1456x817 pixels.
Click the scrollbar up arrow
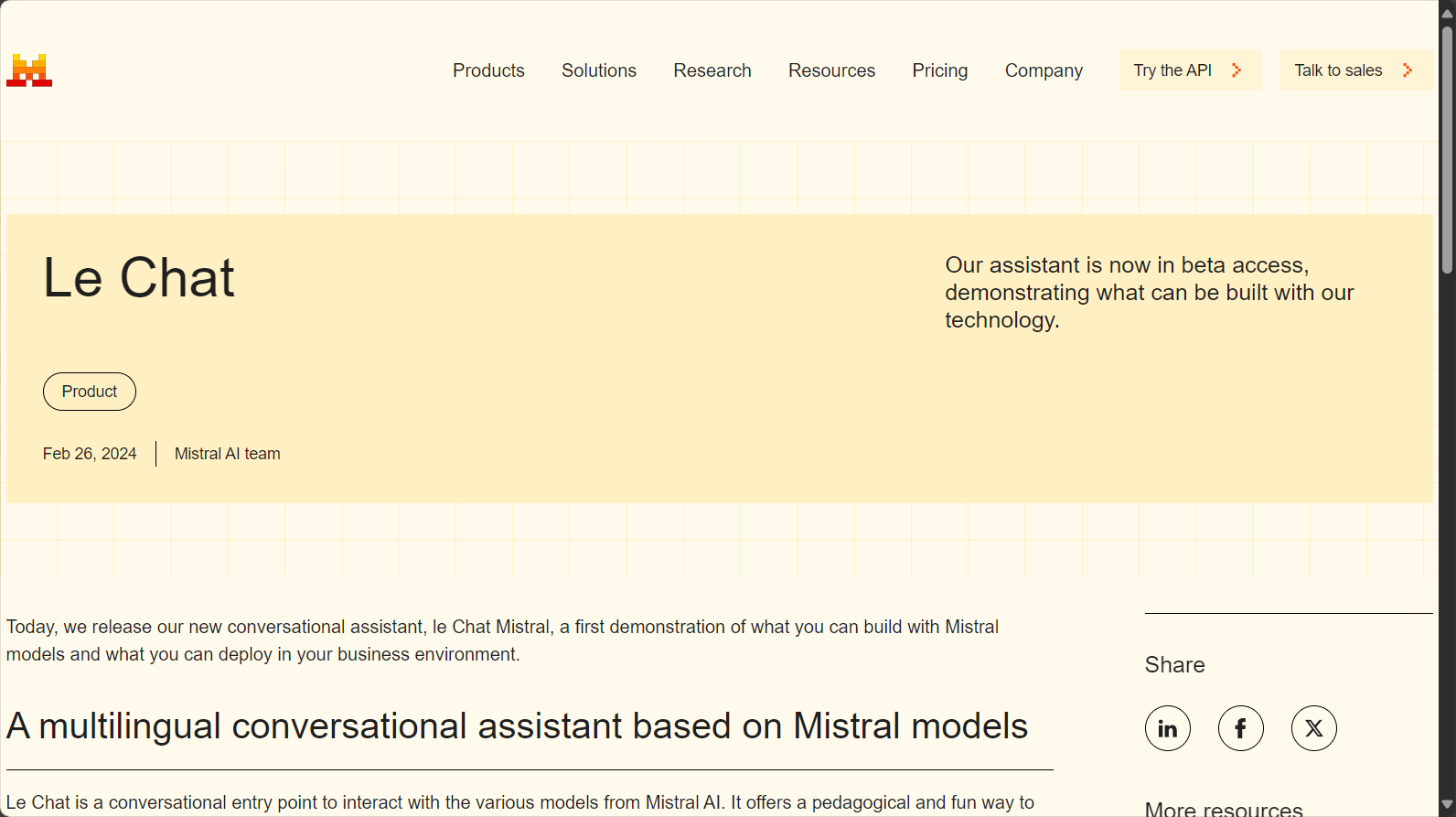tap(1447, 13)
